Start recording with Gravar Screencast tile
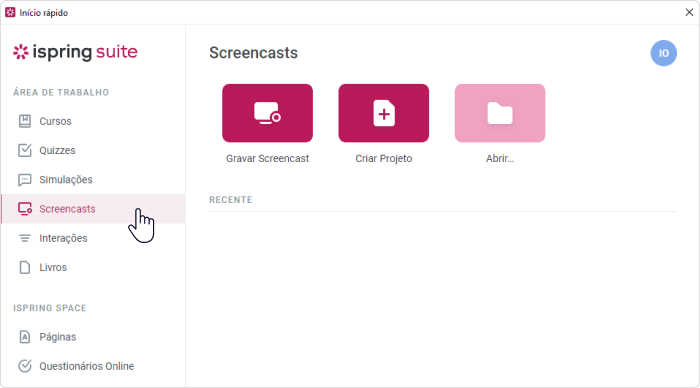 (267, 113)
